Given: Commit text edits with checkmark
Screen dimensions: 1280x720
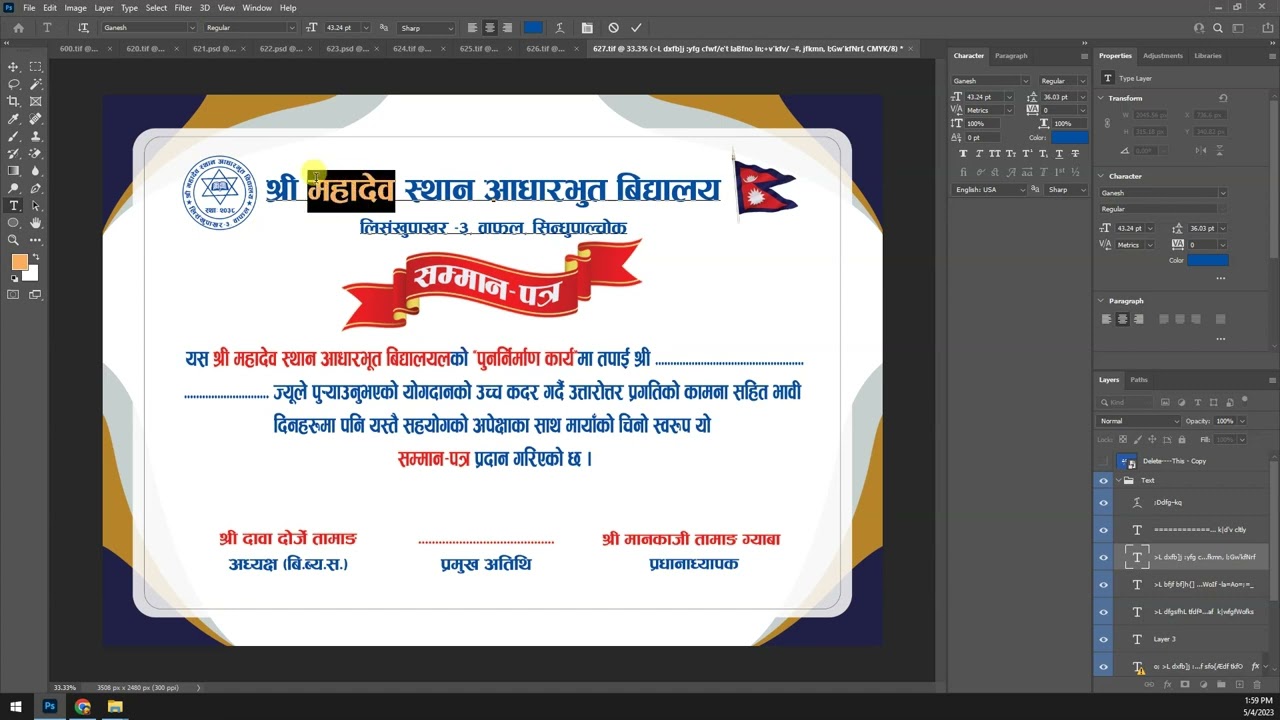Looking at the screenshot, I should click(x=636, y=28).
